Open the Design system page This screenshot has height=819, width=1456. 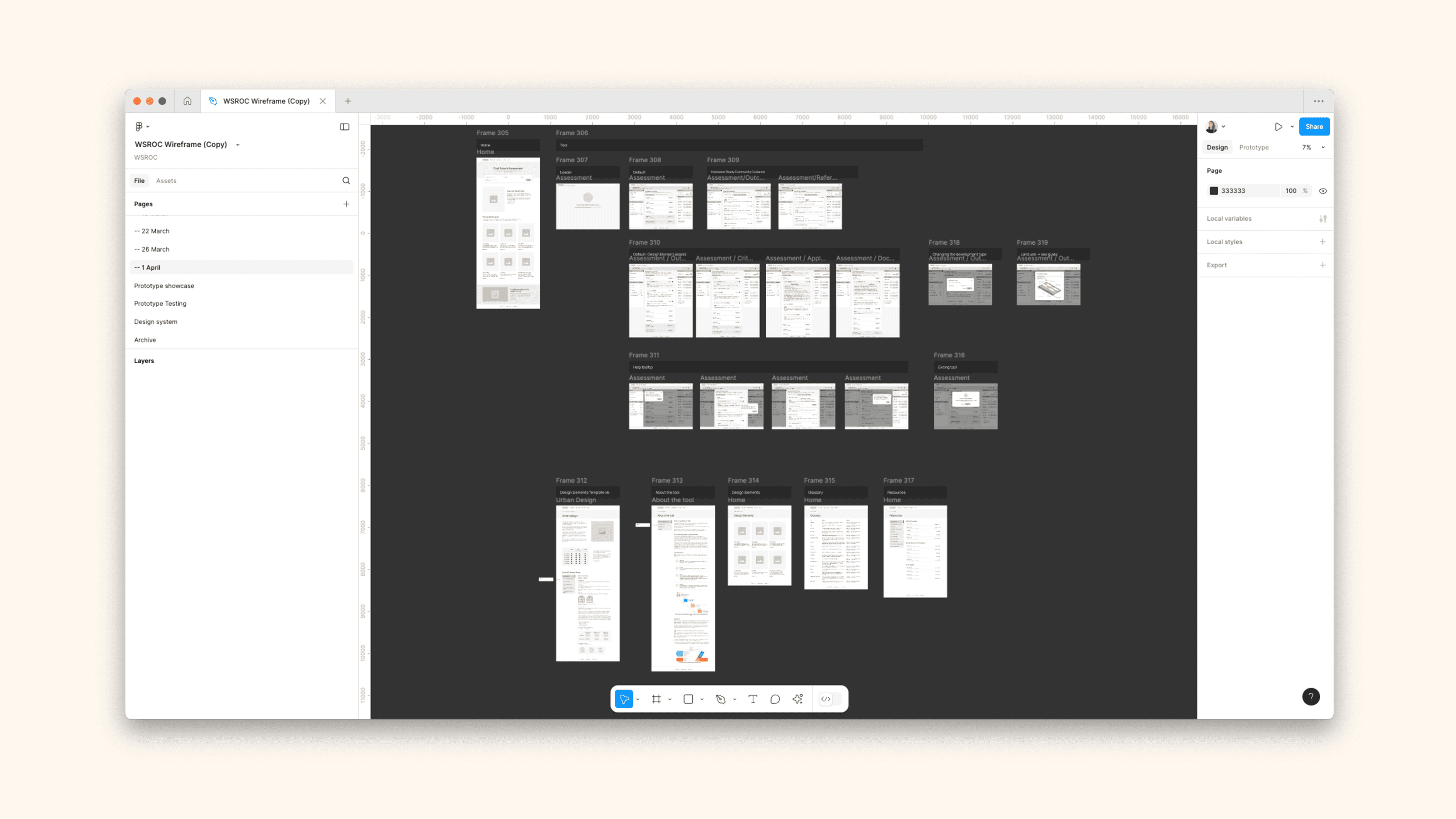coord(155,322)
